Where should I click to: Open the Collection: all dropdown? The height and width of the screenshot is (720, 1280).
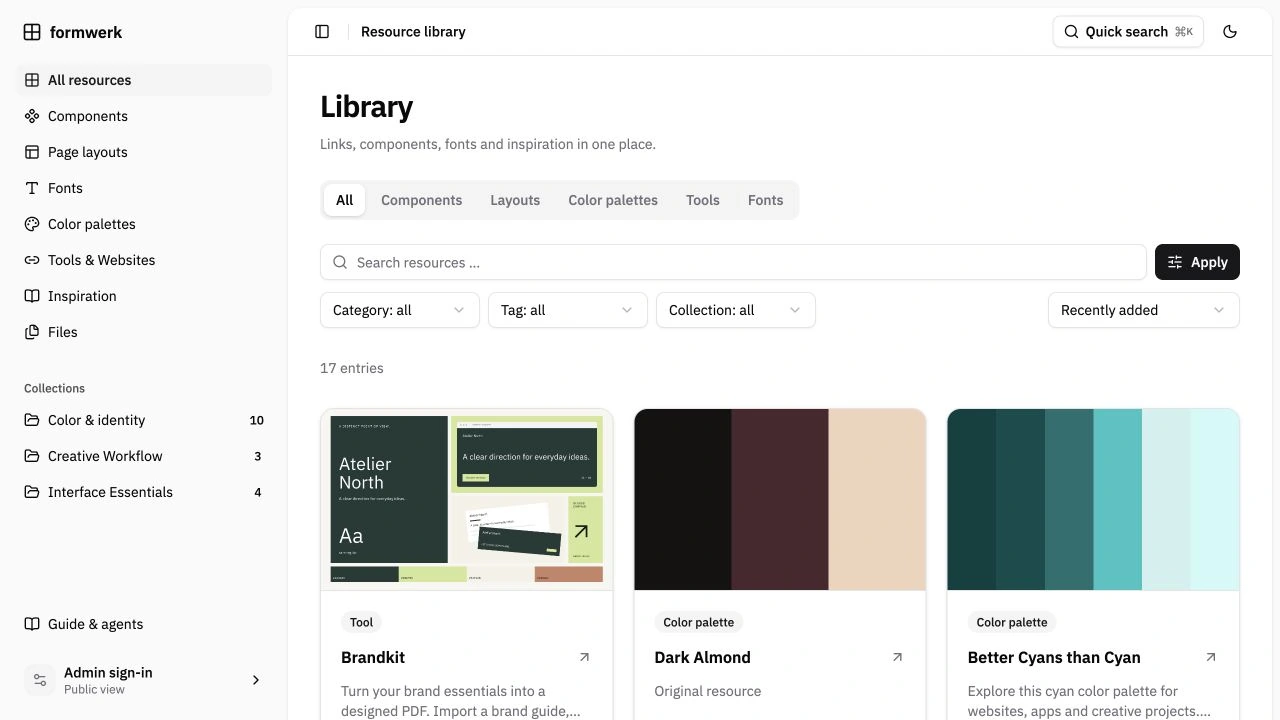(736, 310)
